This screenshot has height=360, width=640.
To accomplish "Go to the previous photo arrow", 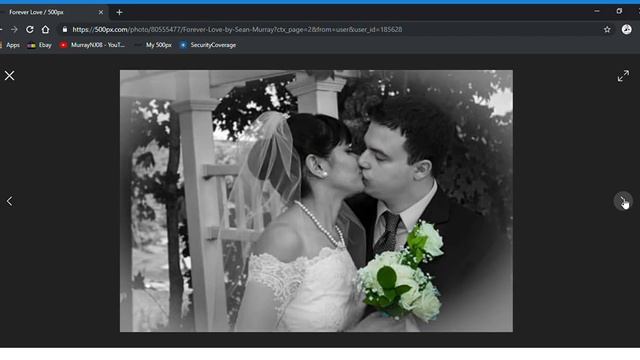I will (9, 201).
